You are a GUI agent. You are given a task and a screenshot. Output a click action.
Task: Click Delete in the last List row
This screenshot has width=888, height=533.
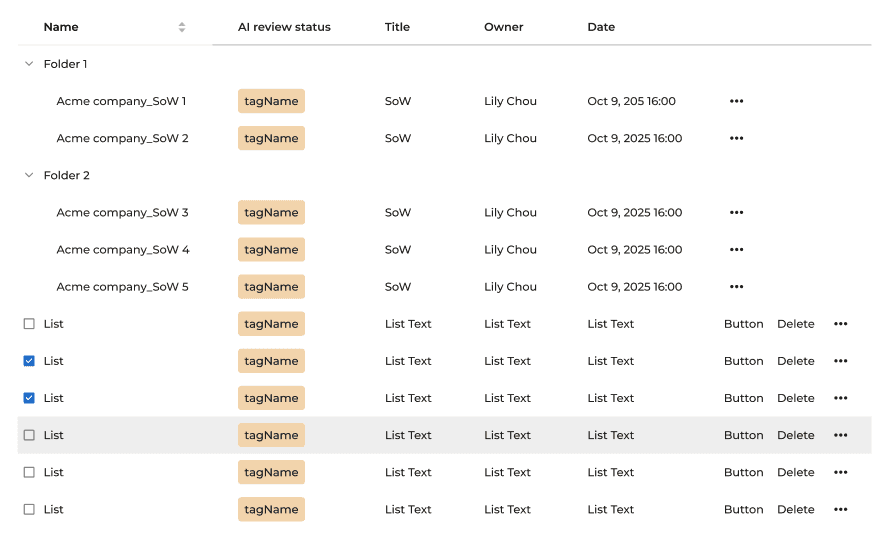[x=795, y=509]
